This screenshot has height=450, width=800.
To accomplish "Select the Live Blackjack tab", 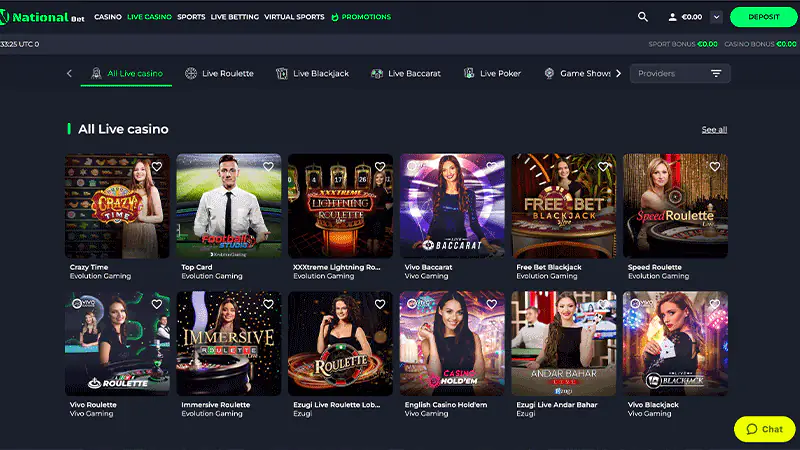I will [x=312, y=73].
